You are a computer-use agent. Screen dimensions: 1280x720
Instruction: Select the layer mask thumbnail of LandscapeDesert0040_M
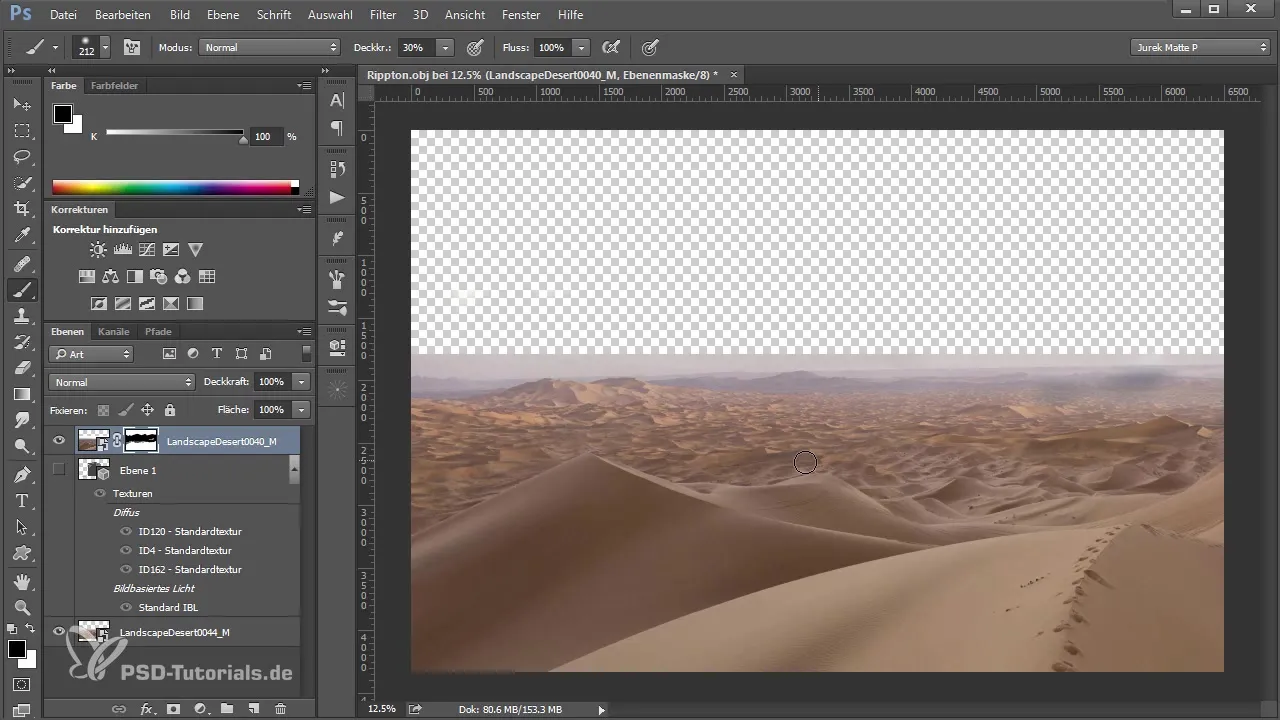coord(141,440)
